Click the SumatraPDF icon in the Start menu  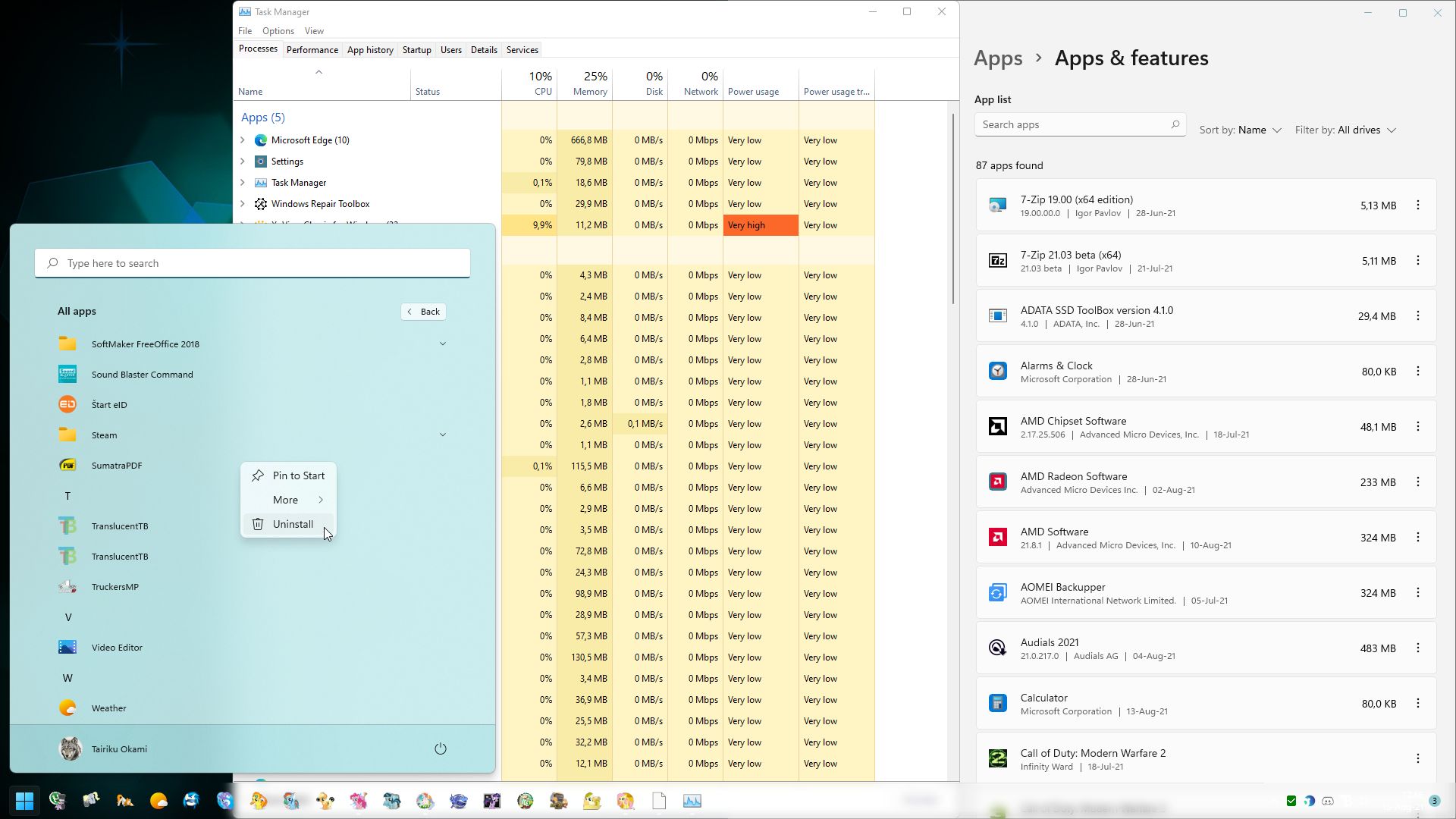67,465
